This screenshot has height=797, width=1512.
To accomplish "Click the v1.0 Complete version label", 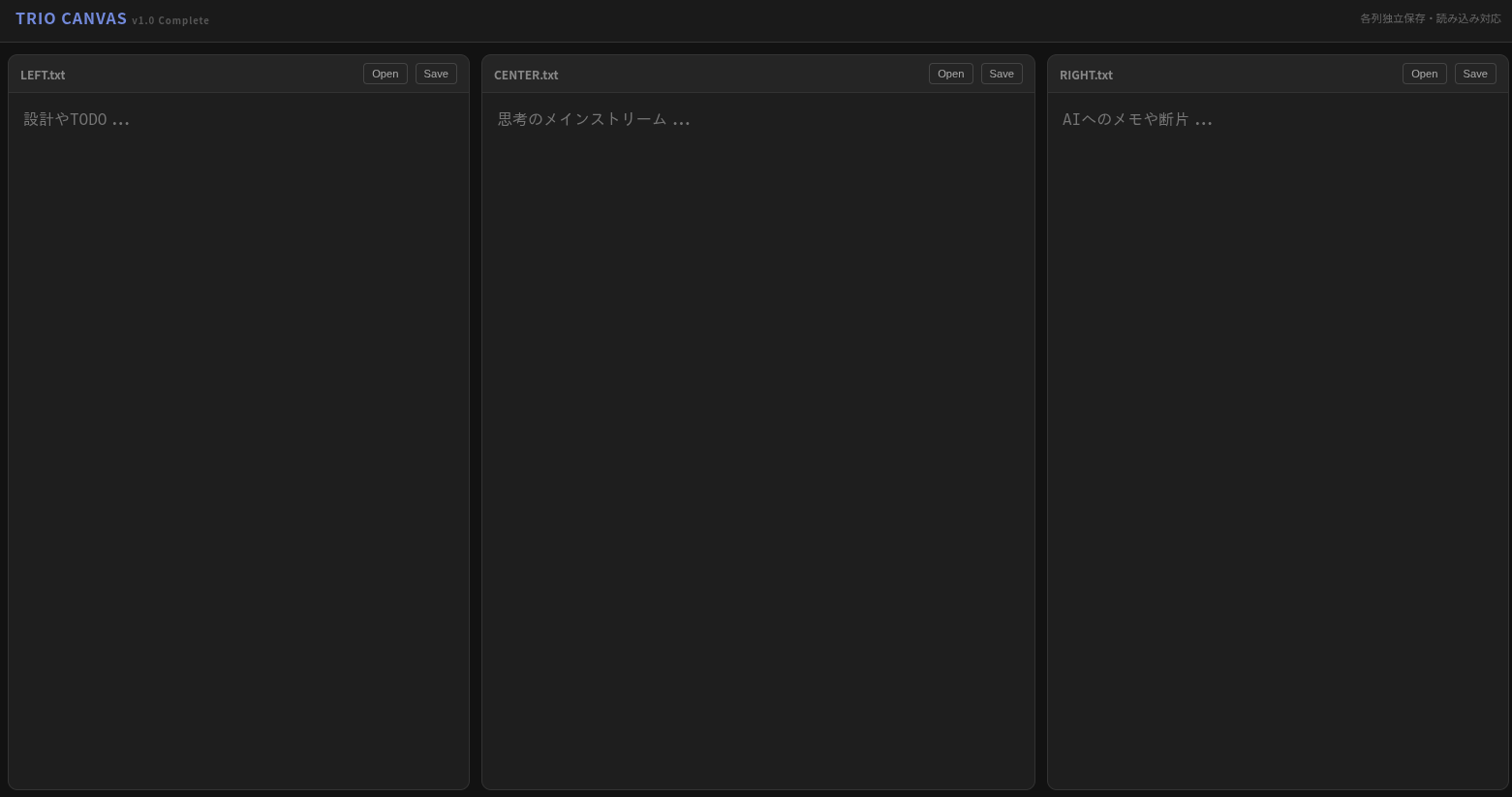I will (170, 20).
